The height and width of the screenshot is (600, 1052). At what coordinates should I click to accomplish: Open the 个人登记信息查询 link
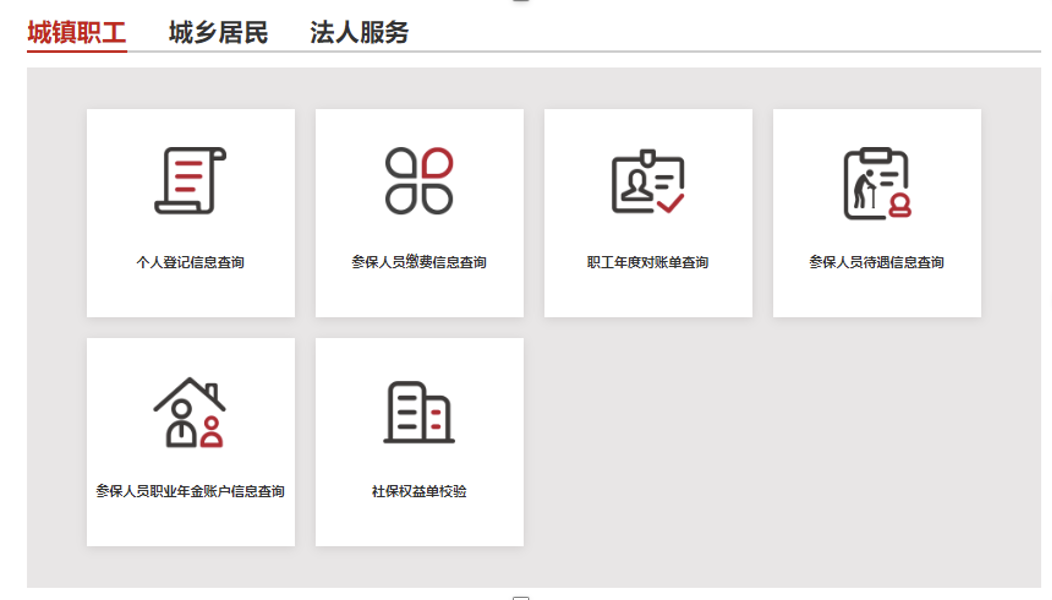(191, 262)
